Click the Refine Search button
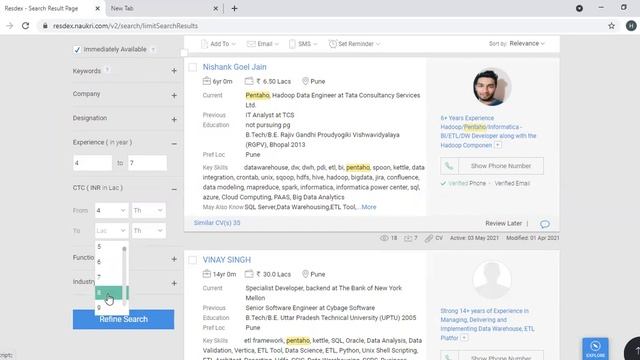Viewport: 640px width, 360px height. pyautogui.click(x=123, y=319)
